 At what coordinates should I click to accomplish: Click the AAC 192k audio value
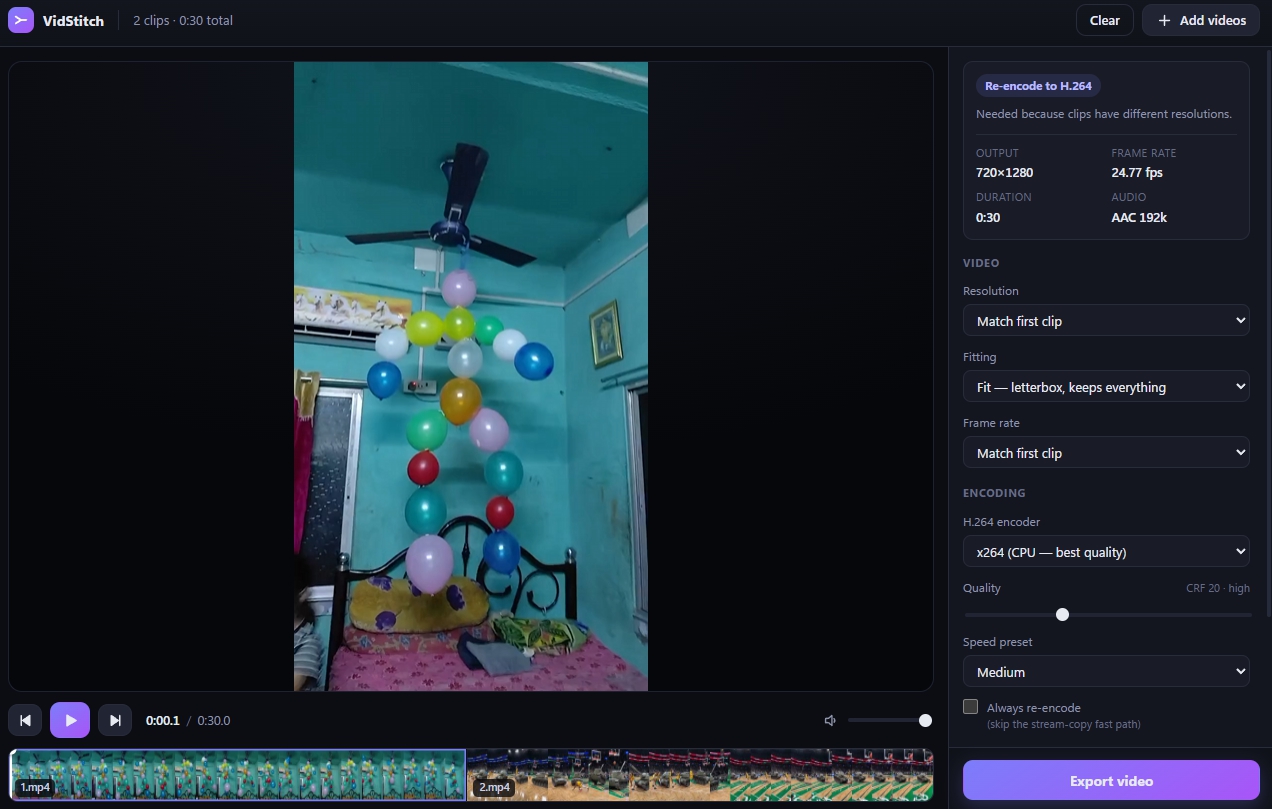pos(1139,217)
